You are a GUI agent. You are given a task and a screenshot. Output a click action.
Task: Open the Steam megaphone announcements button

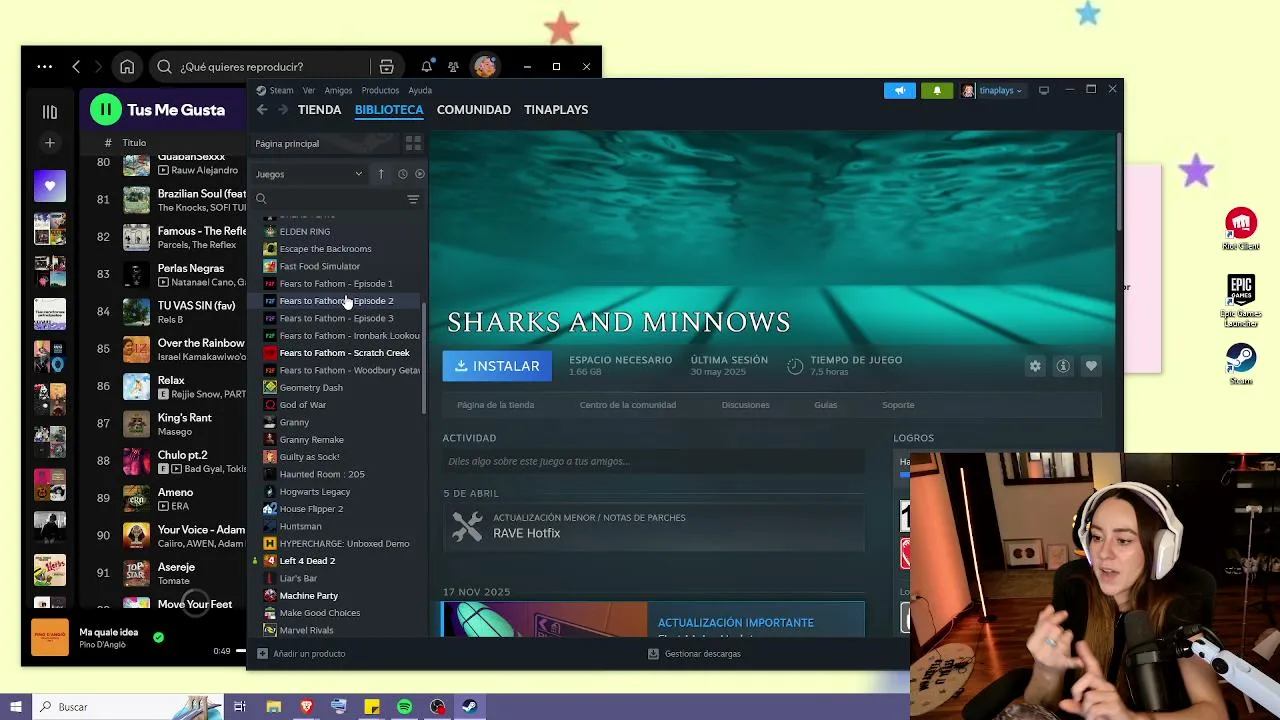(899, 91)
